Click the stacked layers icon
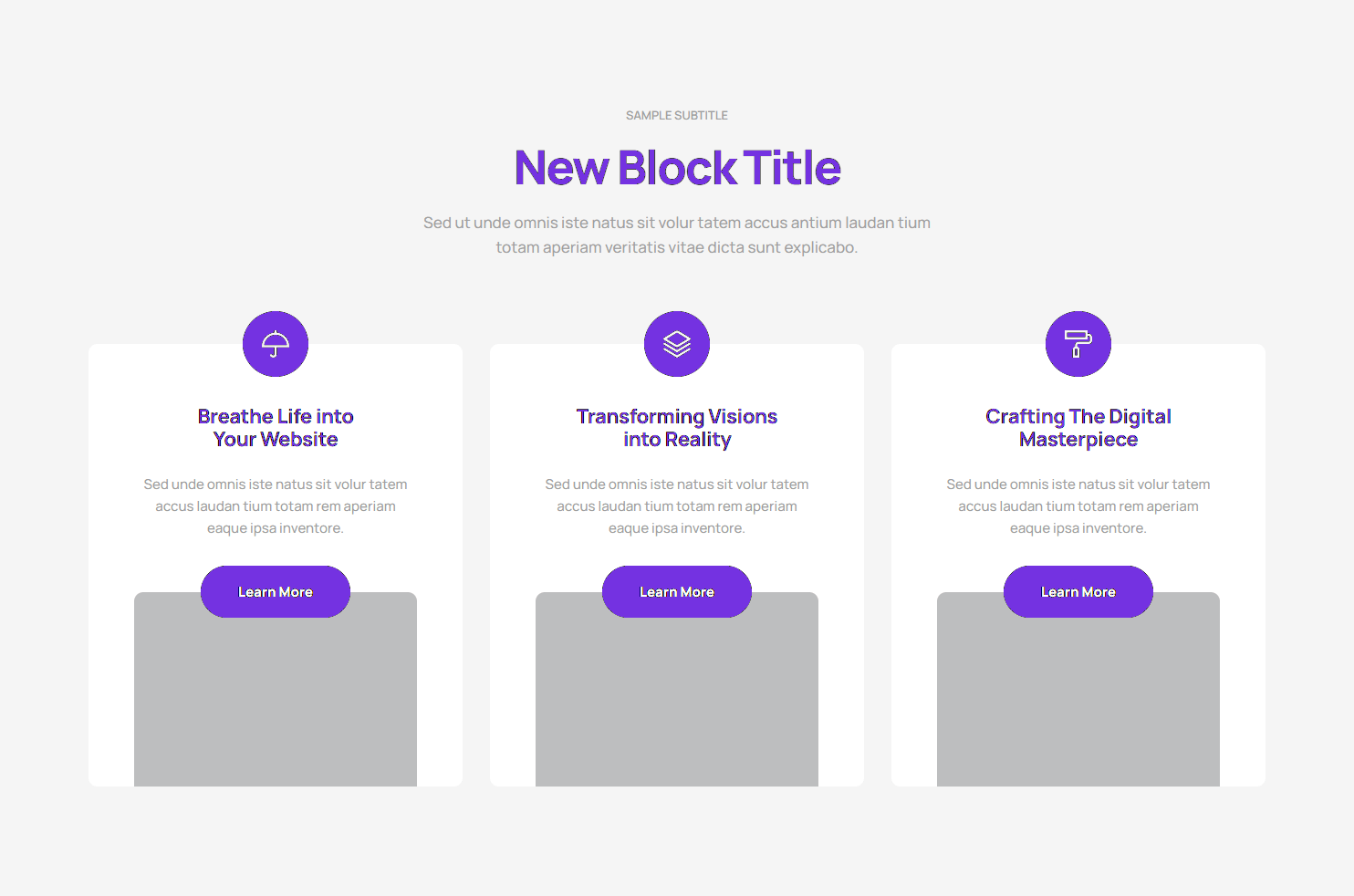Screen dimensions: 1354x896 coord(677,344)
